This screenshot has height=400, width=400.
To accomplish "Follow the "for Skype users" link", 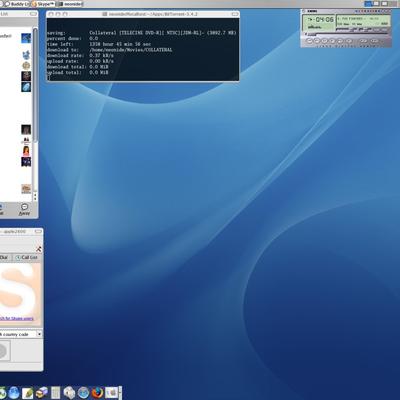I will (x=19, y=319).
